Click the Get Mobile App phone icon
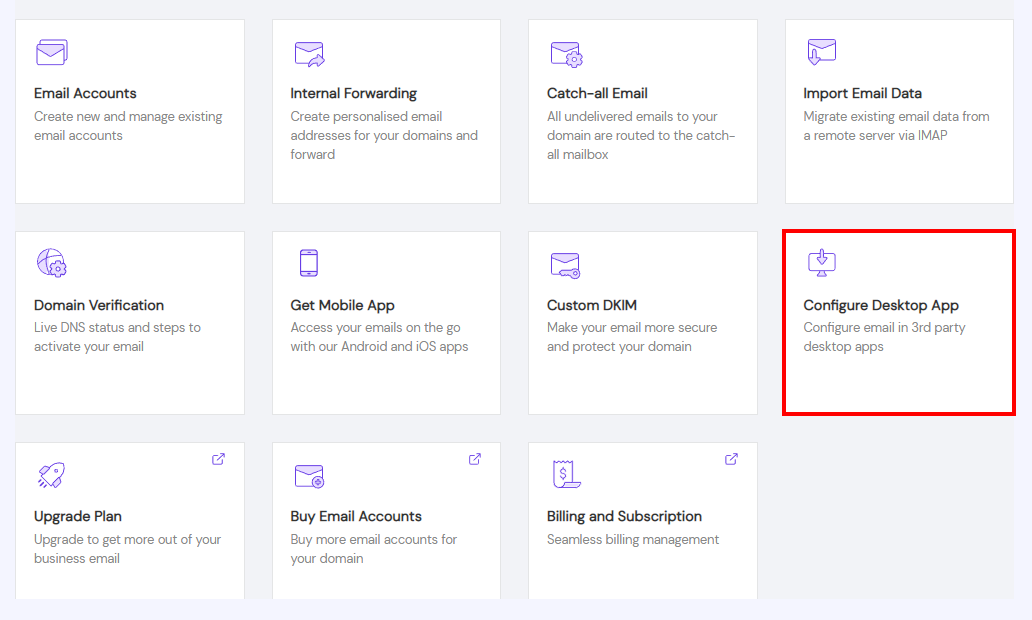The width and height of the screenshot is (1032, 620). coord(309,263)
